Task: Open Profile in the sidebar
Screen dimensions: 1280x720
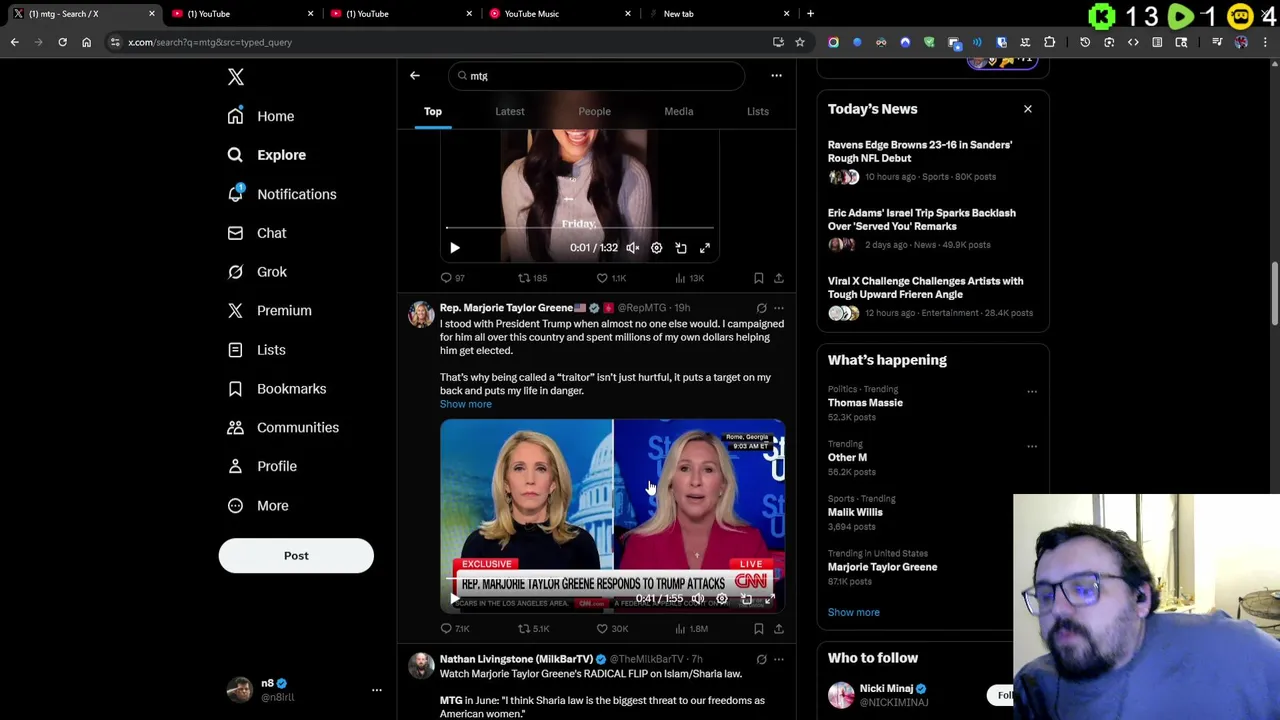Action: click(261, 466)
